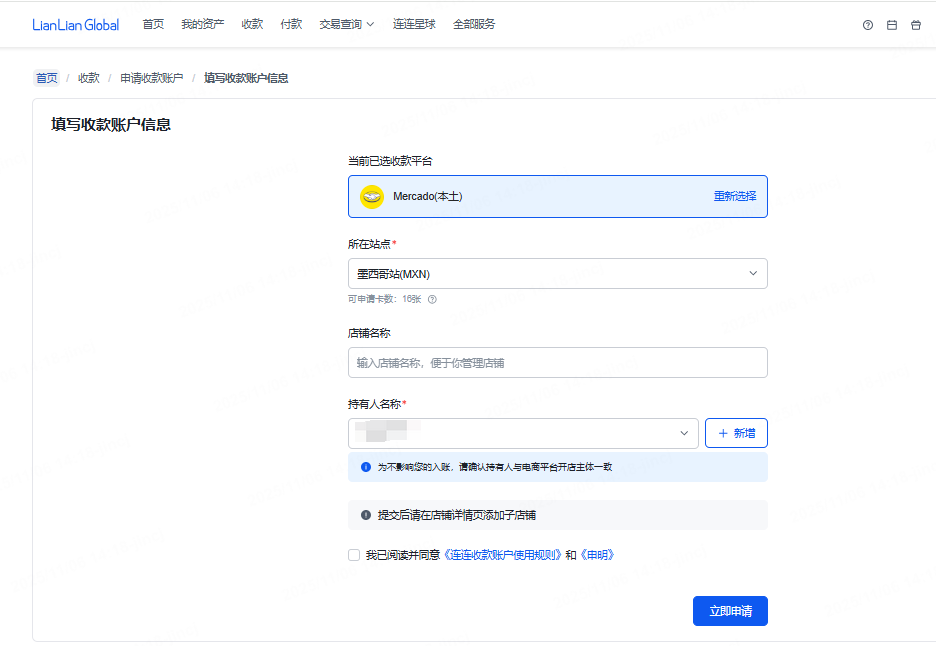The image size is (936, 646).
Task: Open the help question mark icon in header
Action: (x=868, y=25)
